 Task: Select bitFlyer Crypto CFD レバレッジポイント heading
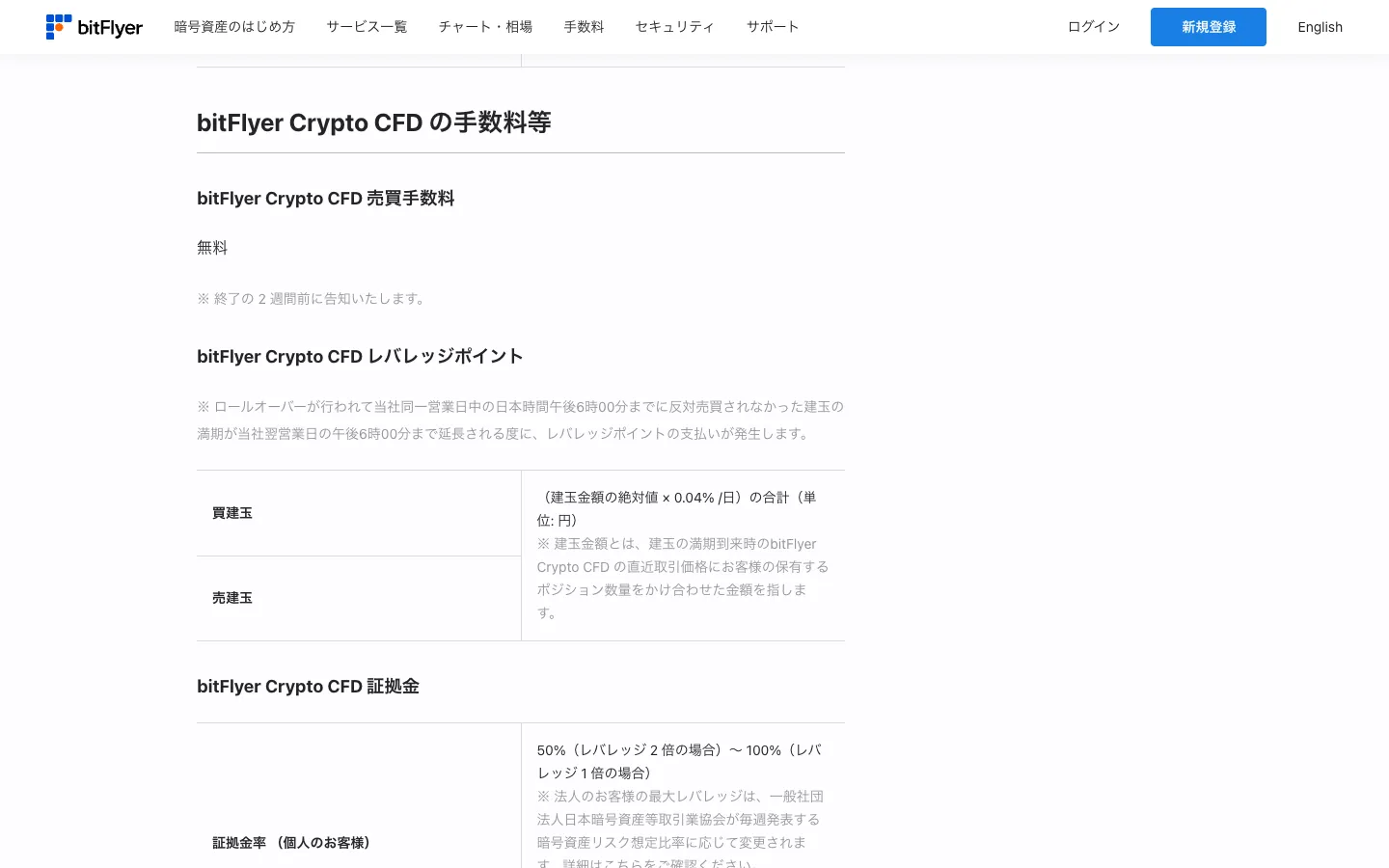point(360,357)
